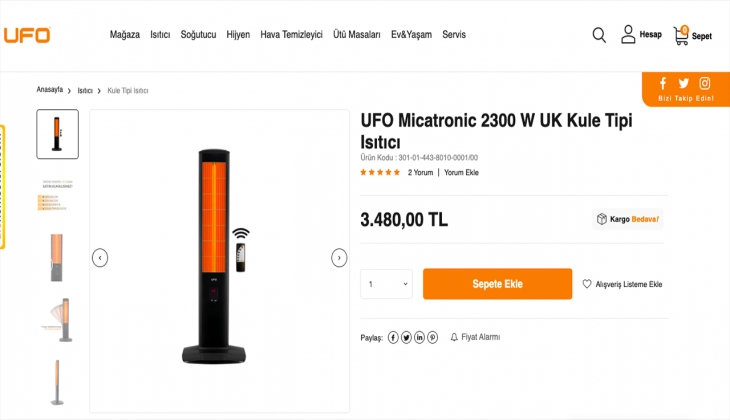Viewport: 730px width, 420px height.
Task: Click Sepete Ekle button
Action: pos(497,284)
